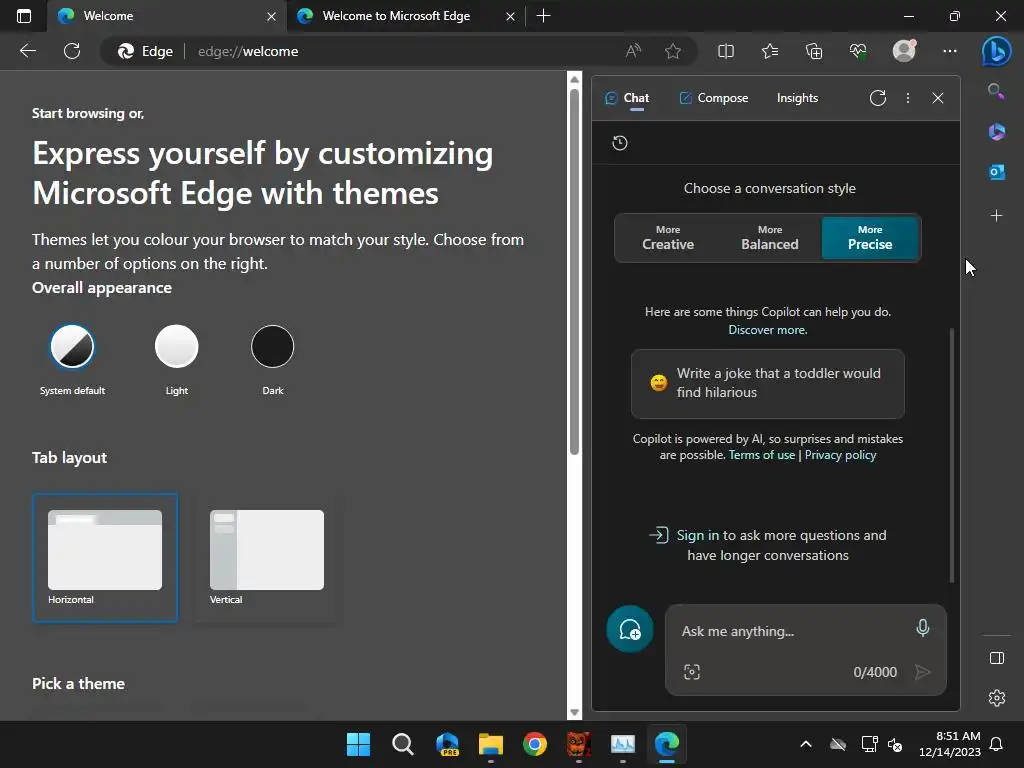Toggle the sidebar visibility icon at bottom
The image size is (1024, 768).
pos(997,658)
